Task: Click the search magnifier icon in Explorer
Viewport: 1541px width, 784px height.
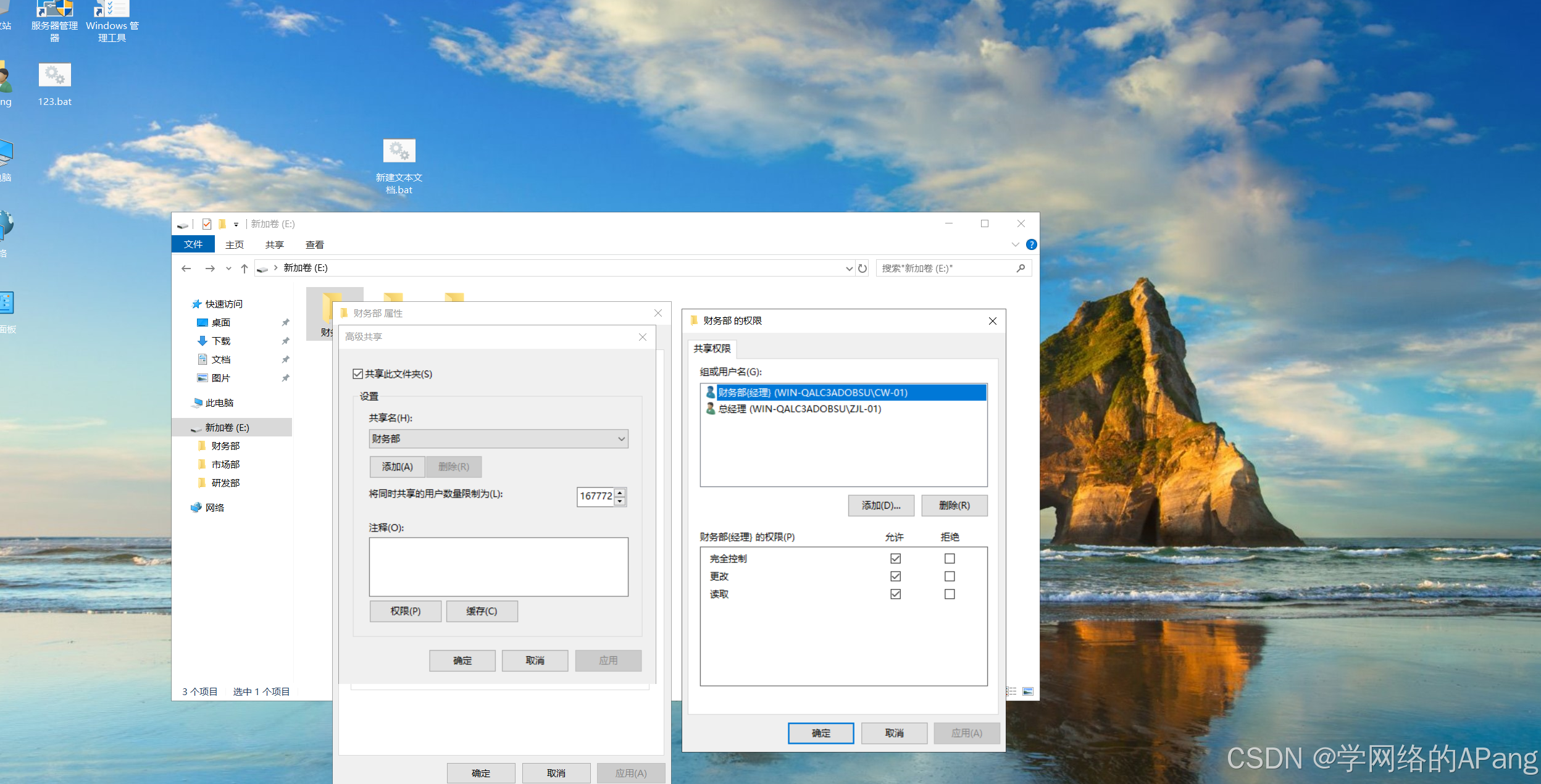Action: 1021,269
